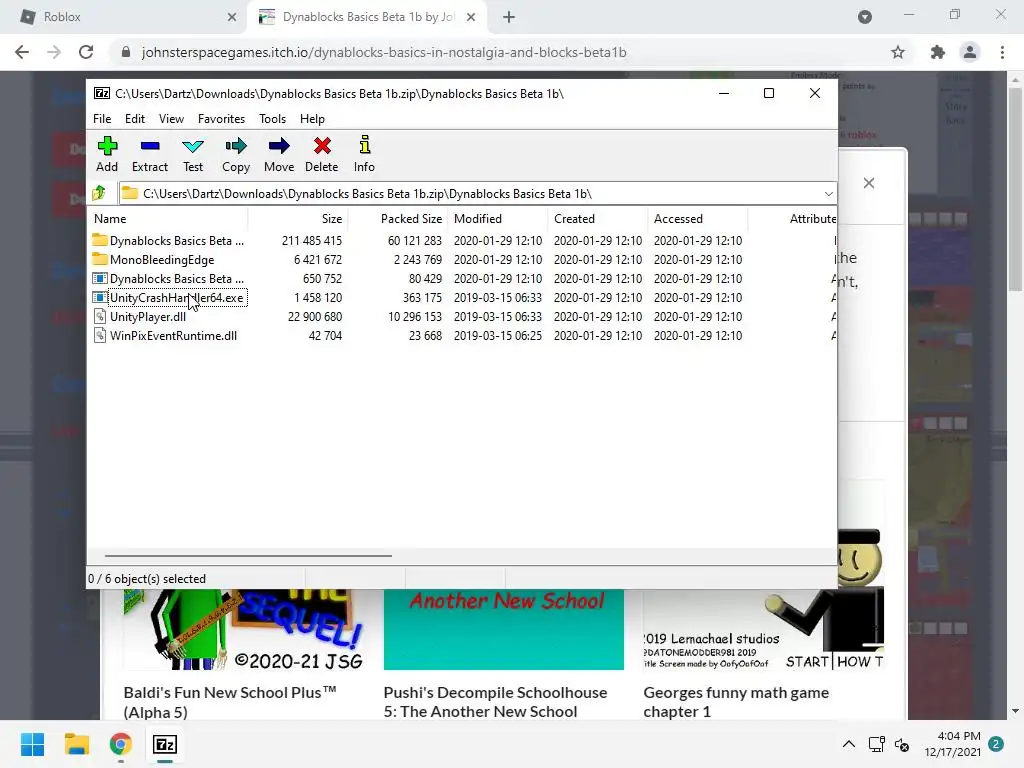The image size is (1024, 768).
Task: Go back in Chrome
Action: [x=22, y=52]
